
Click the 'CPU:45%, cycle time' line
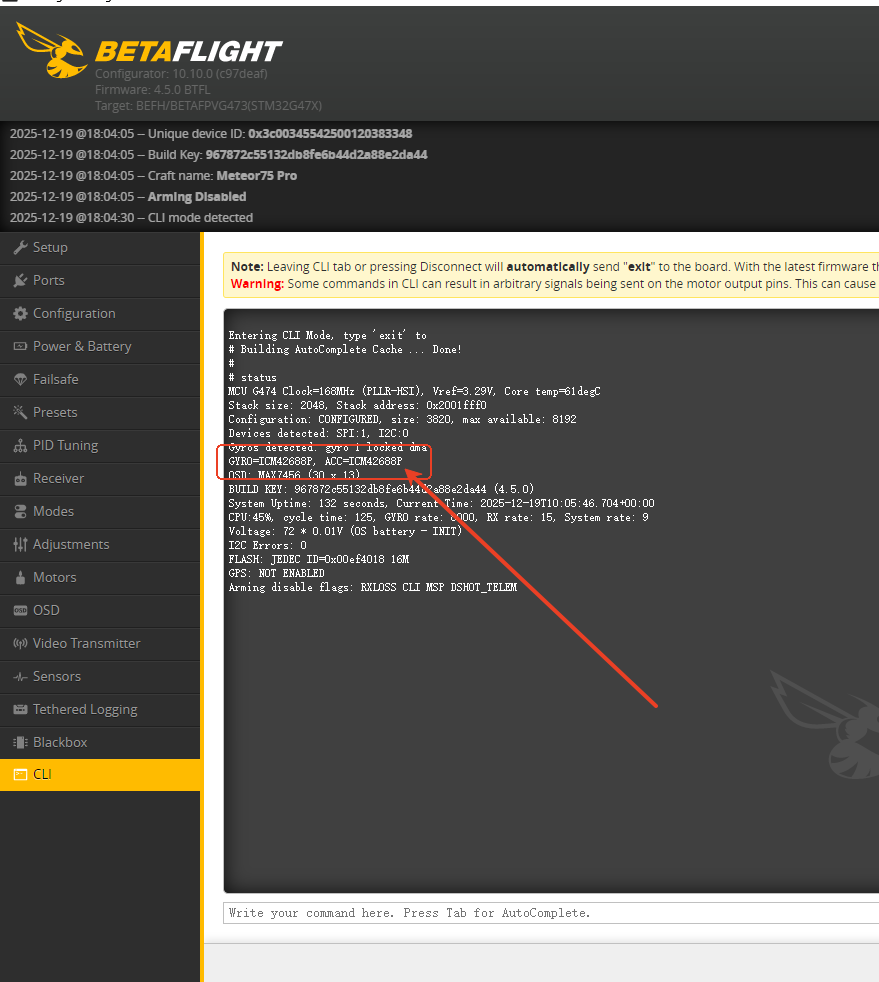click(438, 517)
